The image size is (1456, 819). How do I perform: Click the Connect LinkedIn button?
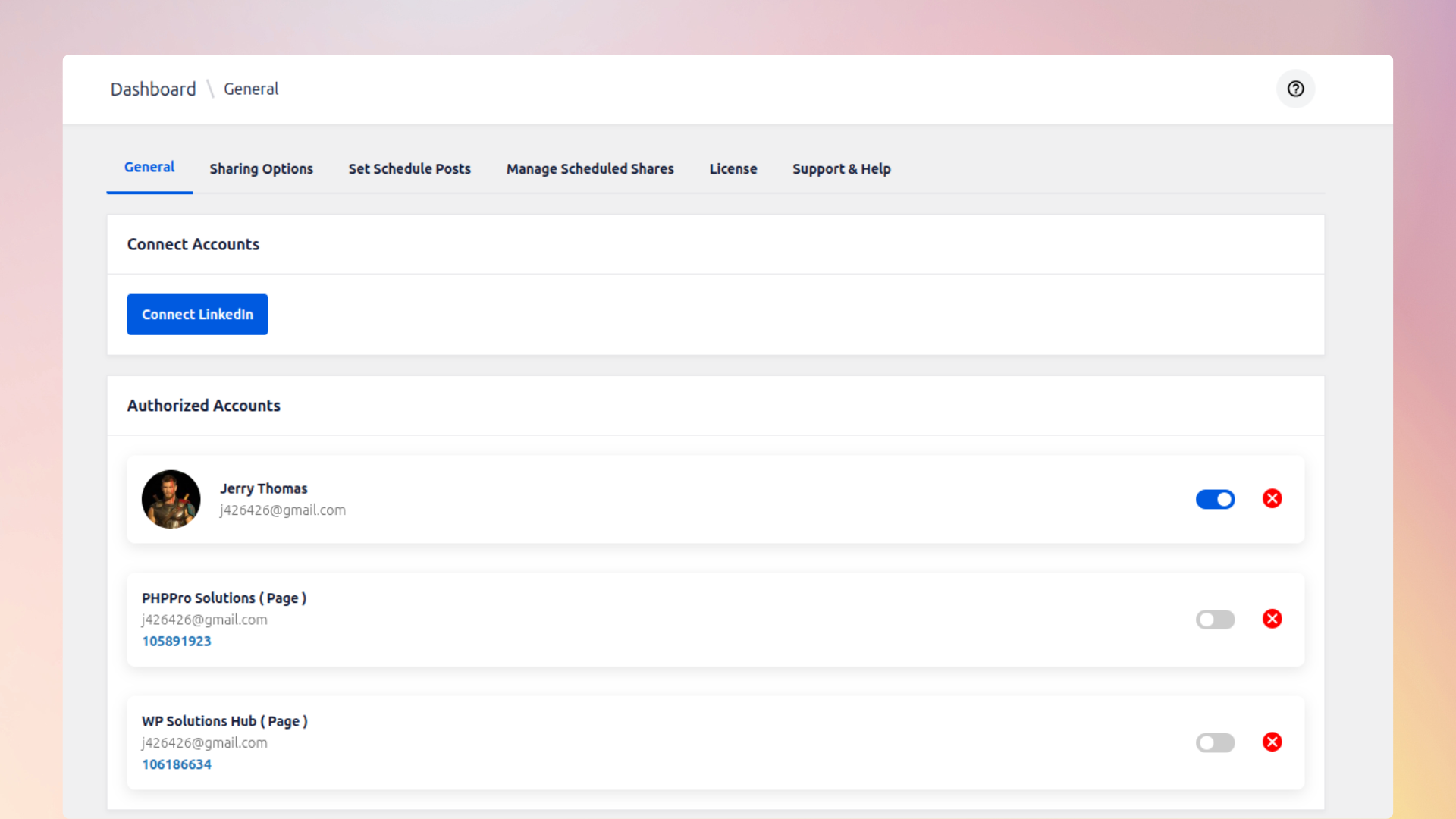click(197, 314)
